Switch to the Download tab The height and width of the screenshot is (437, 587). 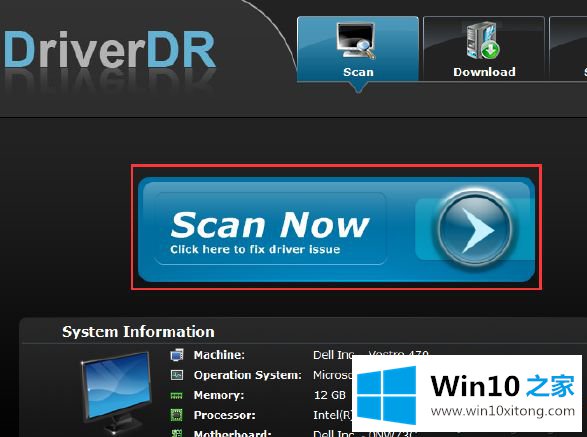pyautogui.click(x=484, y=49)
